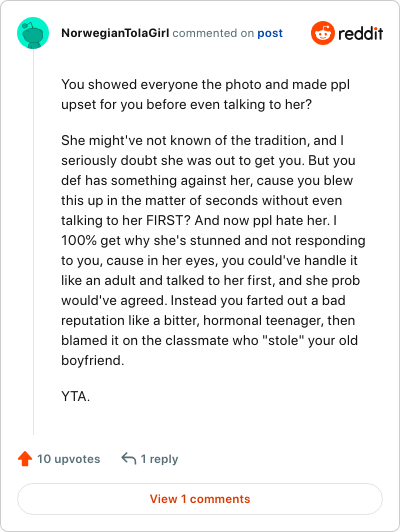Click the "commented on" header text
Viewport: 400px width, 532px height.
(213, 33)
